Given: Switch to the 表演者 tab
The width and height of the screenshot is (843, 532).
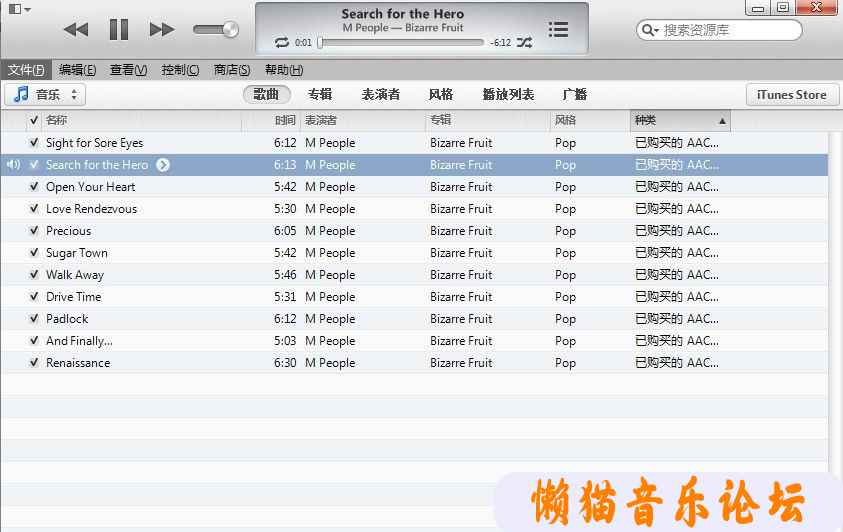Looking at the screenshot, I should (381, 95).
